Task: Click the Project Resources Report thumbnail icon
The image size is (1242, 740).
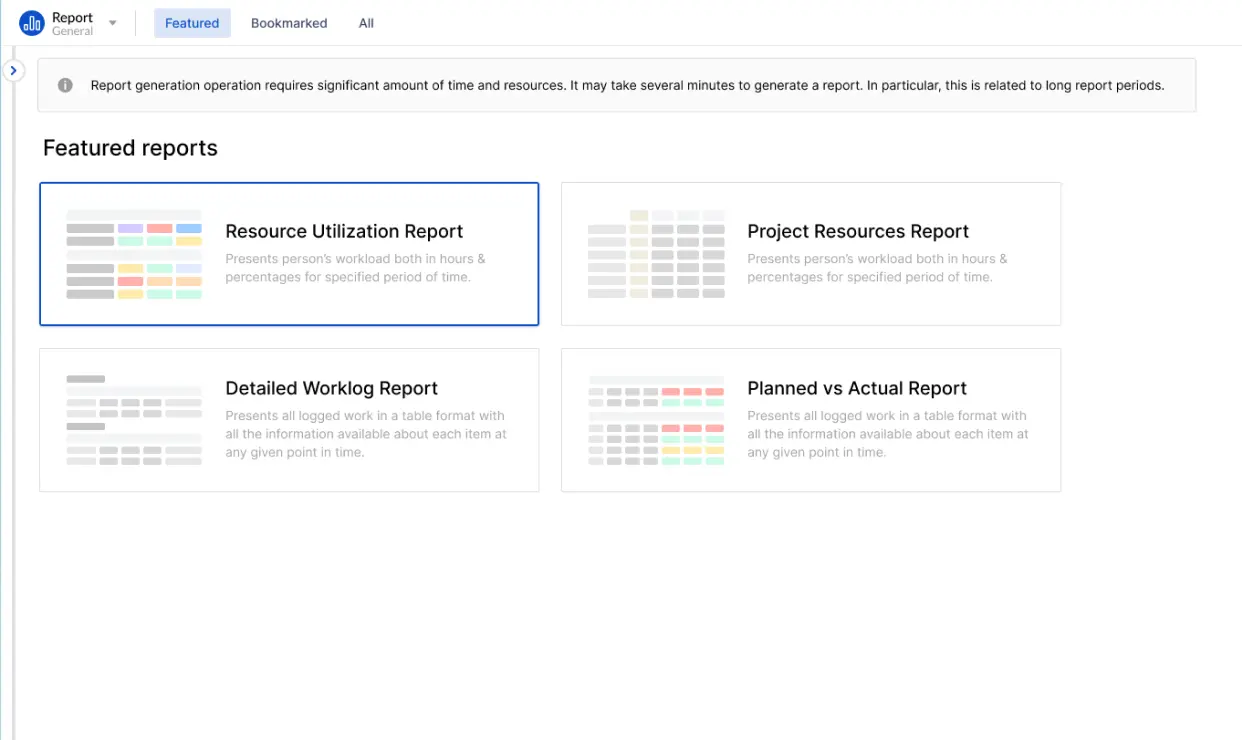Action: [656, 254]
